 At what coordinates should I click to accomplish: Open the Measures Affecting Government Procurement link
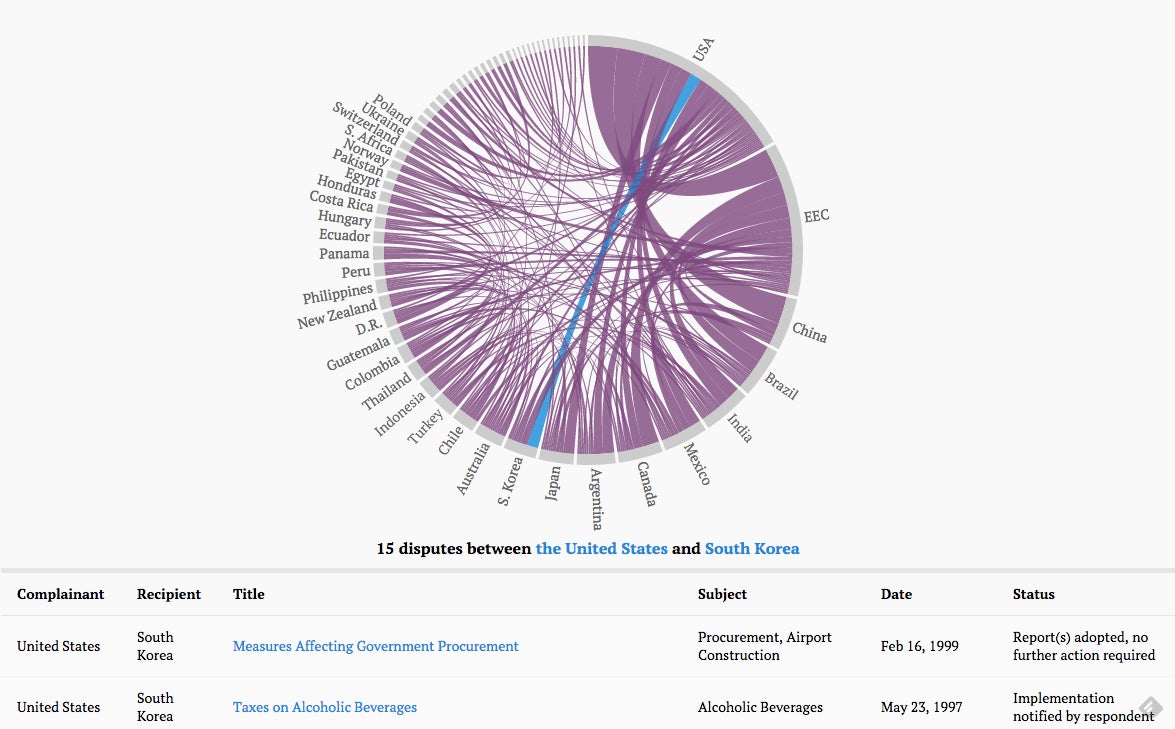(x=375, y=646)
